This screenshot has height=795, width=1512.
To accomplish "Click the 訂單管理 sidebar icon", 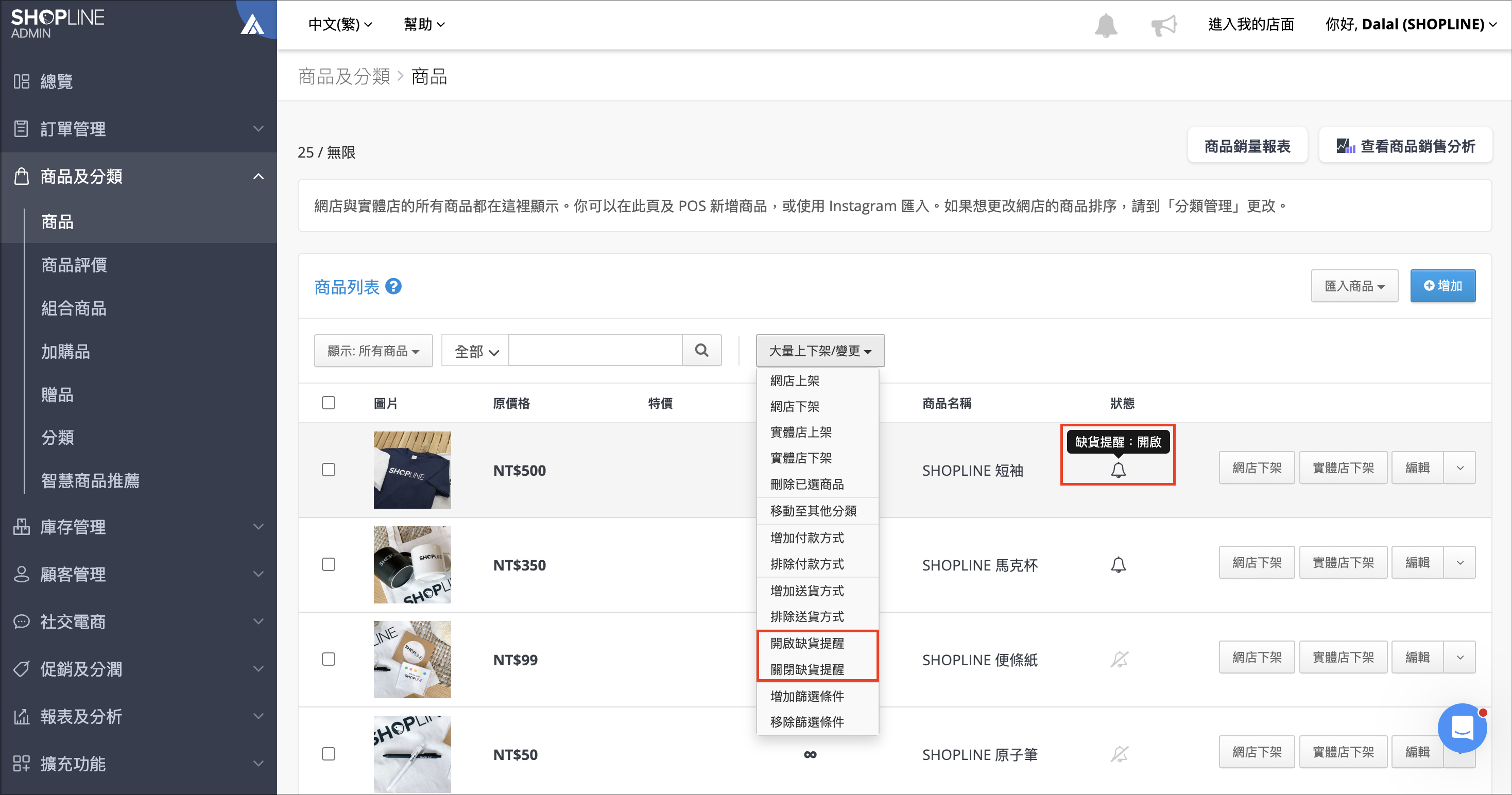I will tap(22, 129).
